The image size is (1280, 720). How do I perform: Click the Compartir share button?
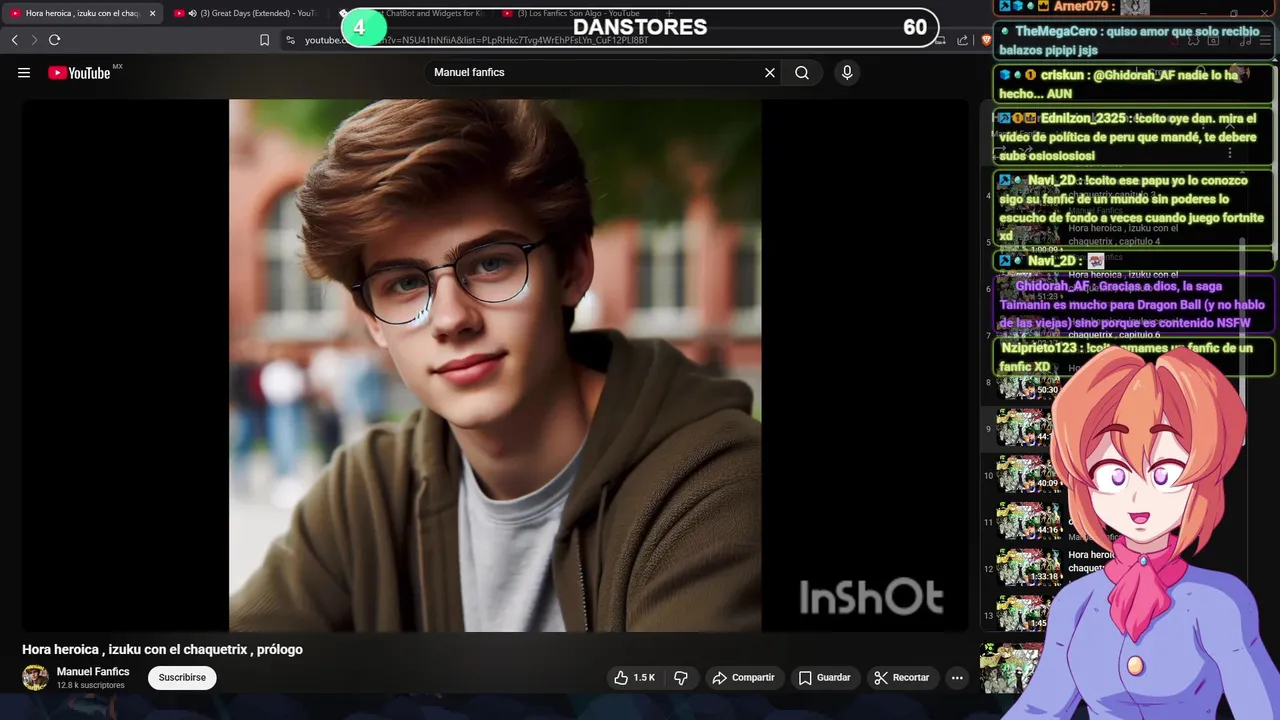click(x=743, y=677)
